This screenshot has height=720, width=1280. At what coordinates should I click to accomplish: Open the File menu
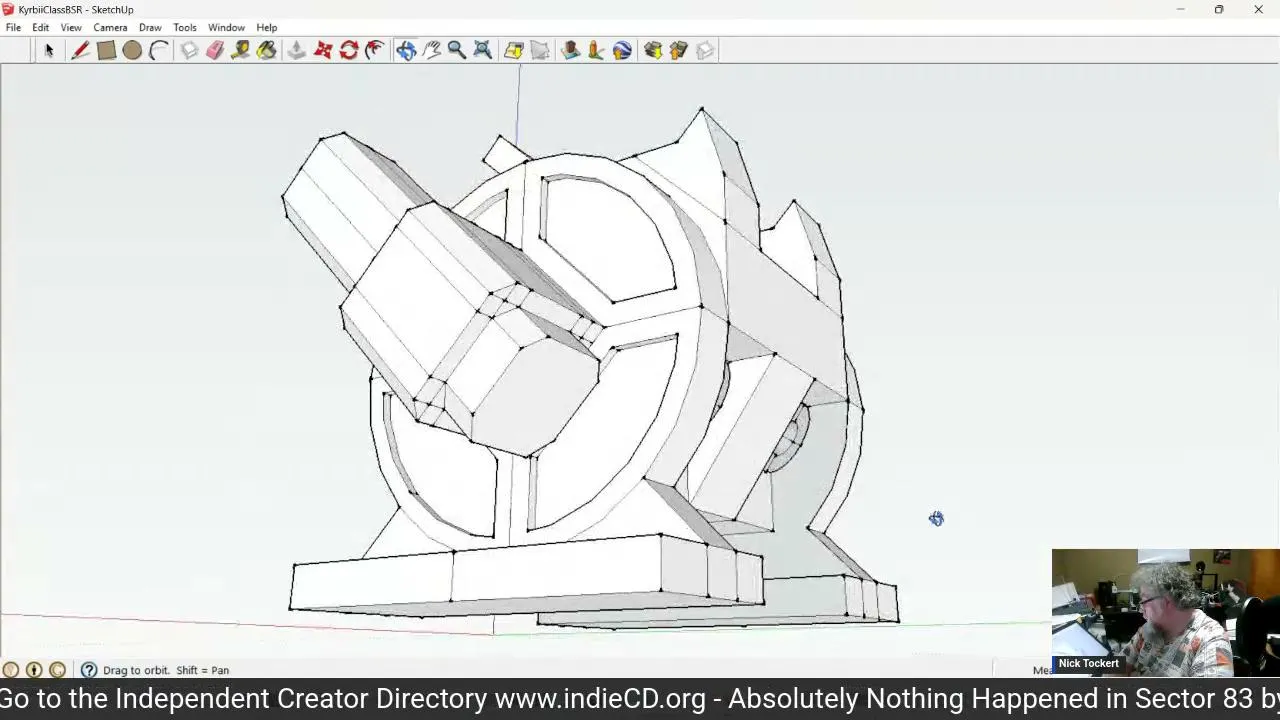13,27
